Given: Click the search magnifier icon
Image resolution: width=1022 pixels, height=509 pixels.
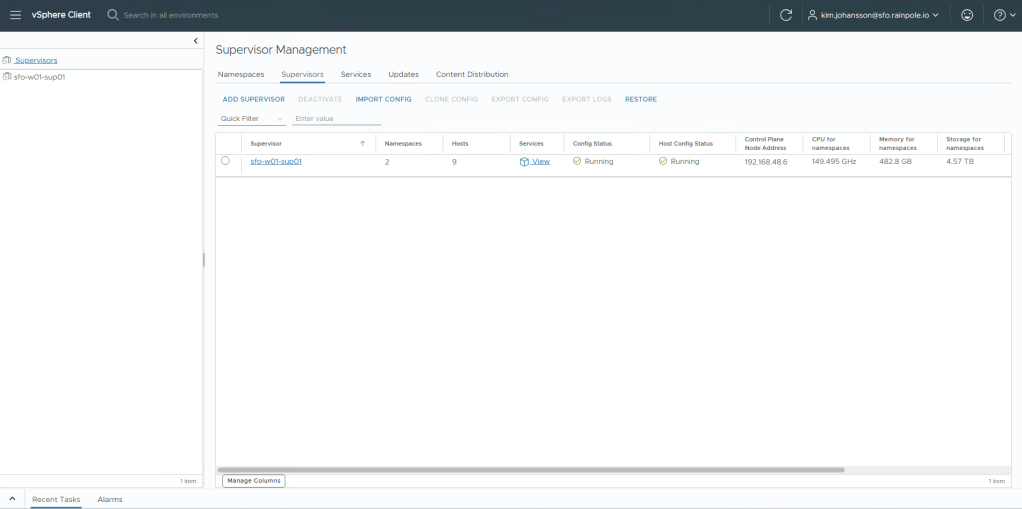Looking at the screenshot, I should click(113, 15).
